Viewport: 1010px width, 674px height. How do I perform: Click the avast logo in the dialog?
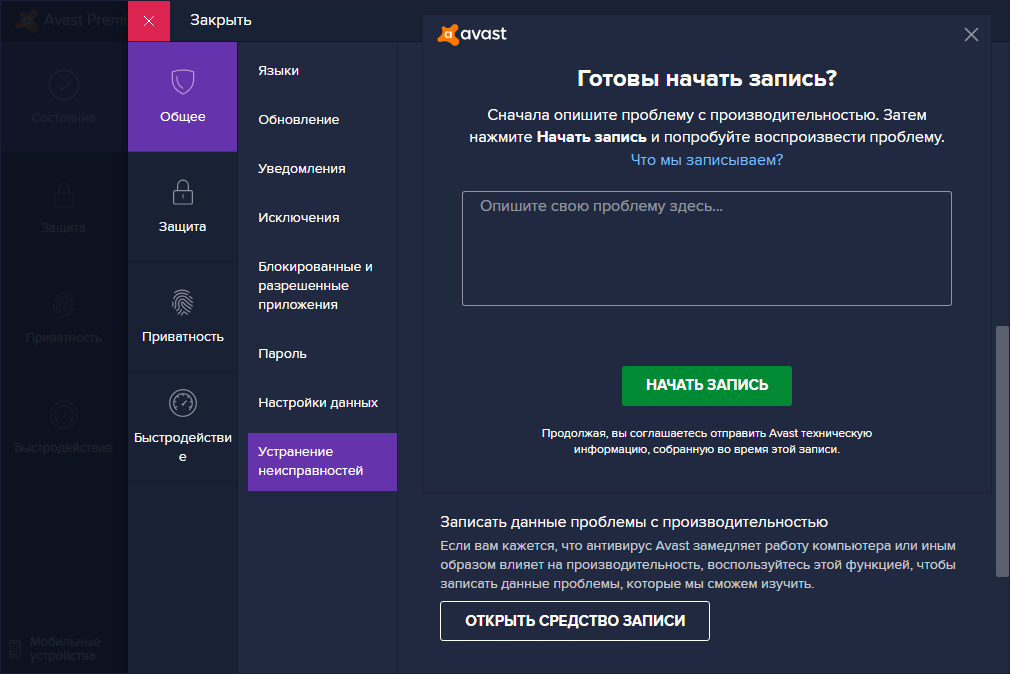click(472, 34)
